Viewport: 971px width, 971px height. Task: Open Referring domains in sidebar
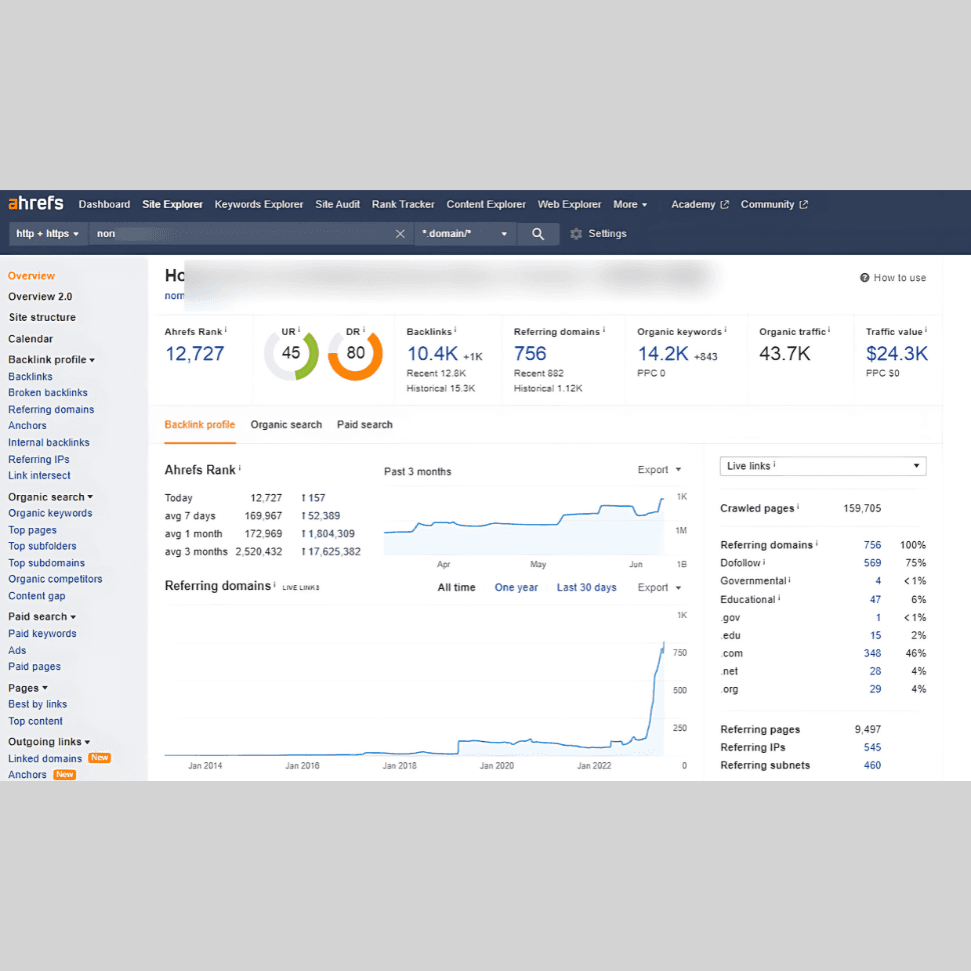click(x=51, y=409)
